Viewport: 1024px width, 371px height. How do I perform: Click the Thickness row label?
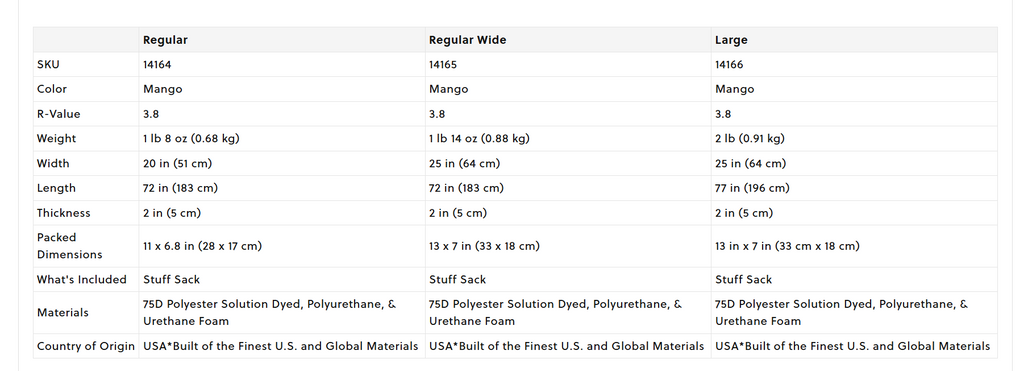(63, 213)
